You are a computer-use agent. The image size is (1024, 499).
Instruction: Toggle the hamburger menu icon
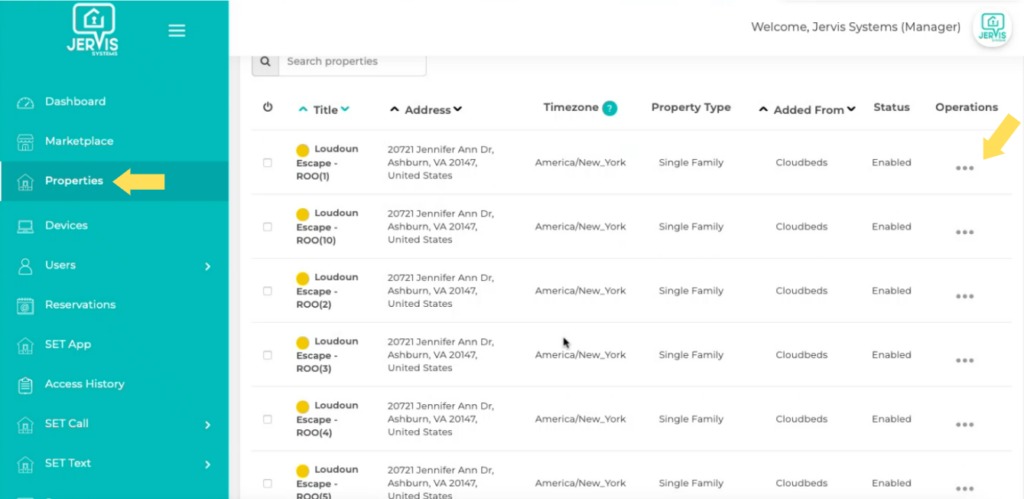pyautogui.click(x=177, y=31)
